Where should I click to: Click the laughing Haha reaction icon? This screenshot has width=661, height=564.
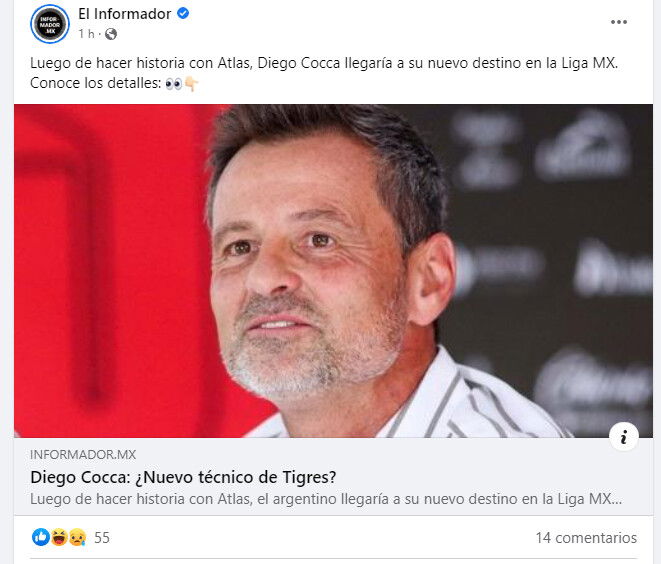tap(59, 537)
